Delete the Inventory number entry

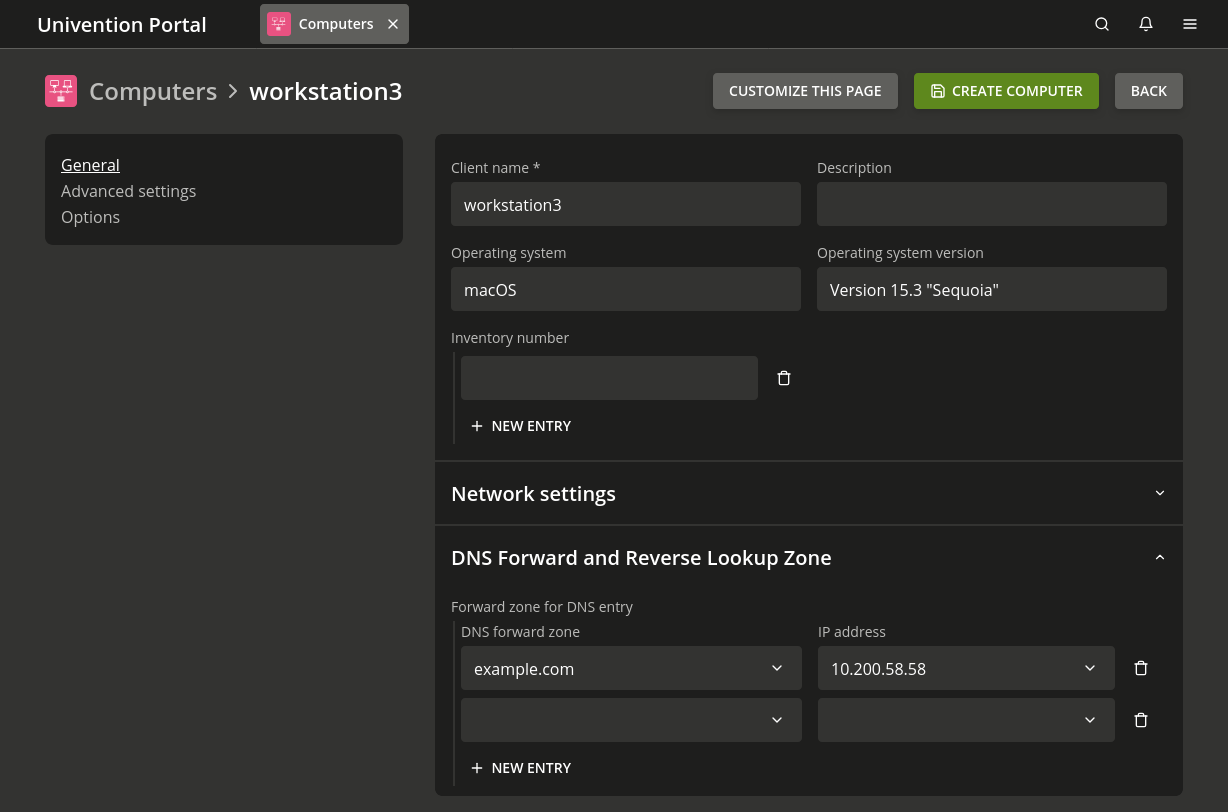pyautogui.click(x=784, y=378)
